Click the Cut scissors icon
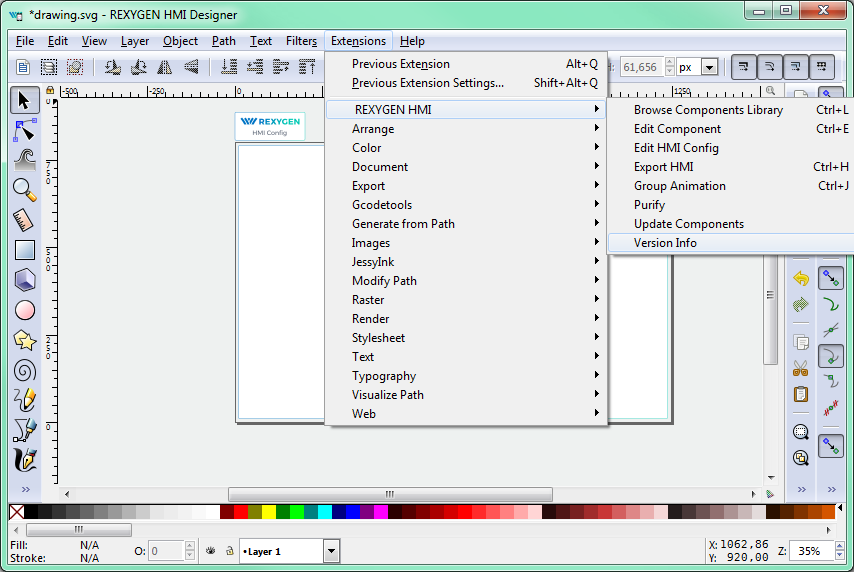 point(801,369)
